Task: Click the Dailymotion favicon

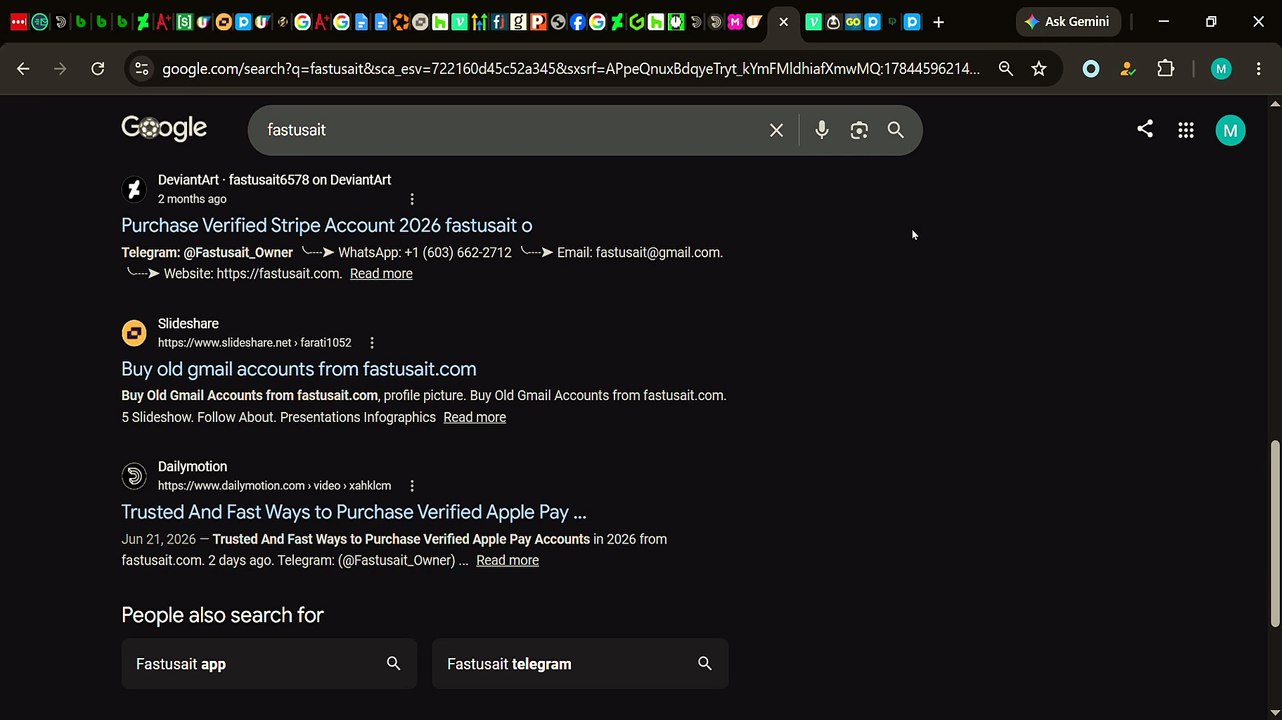Action: tap(134, 476)
